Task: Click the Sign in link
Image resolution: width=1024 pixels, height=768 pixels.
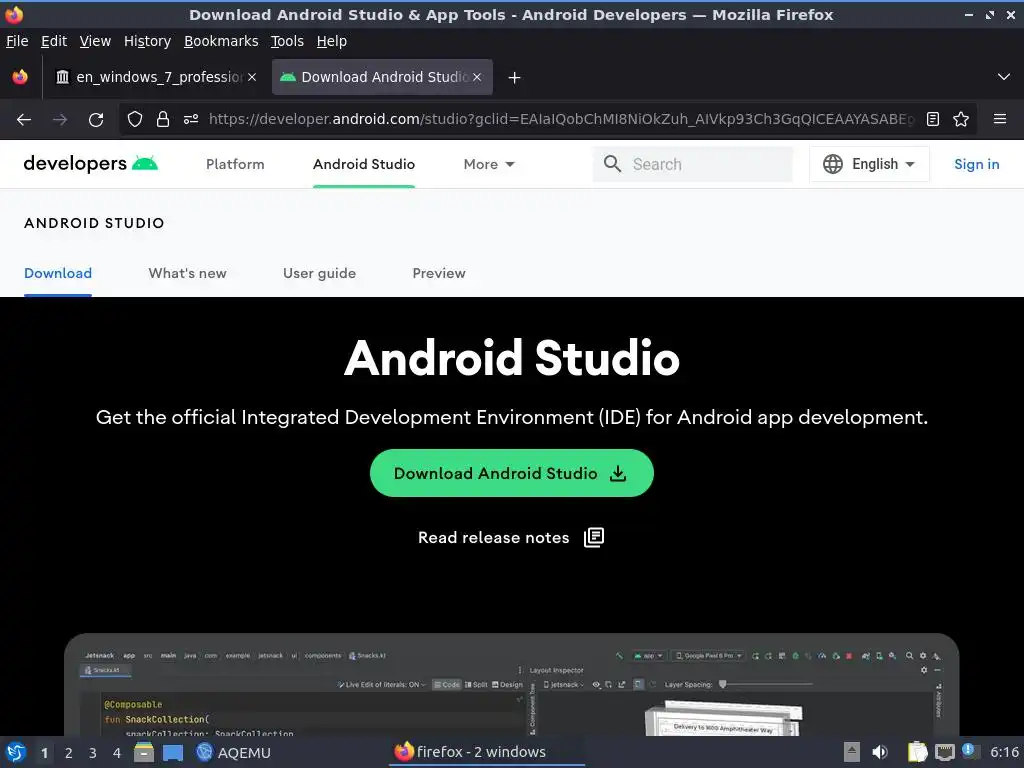Action: [976, 165]
